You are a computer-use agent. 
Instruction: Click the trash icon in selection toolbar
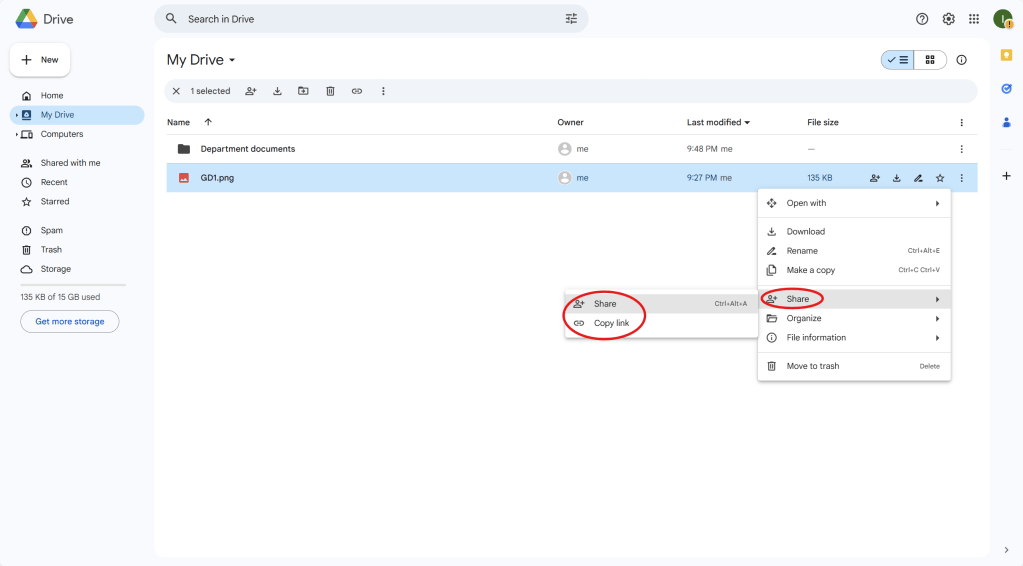(x=330, y=91)
